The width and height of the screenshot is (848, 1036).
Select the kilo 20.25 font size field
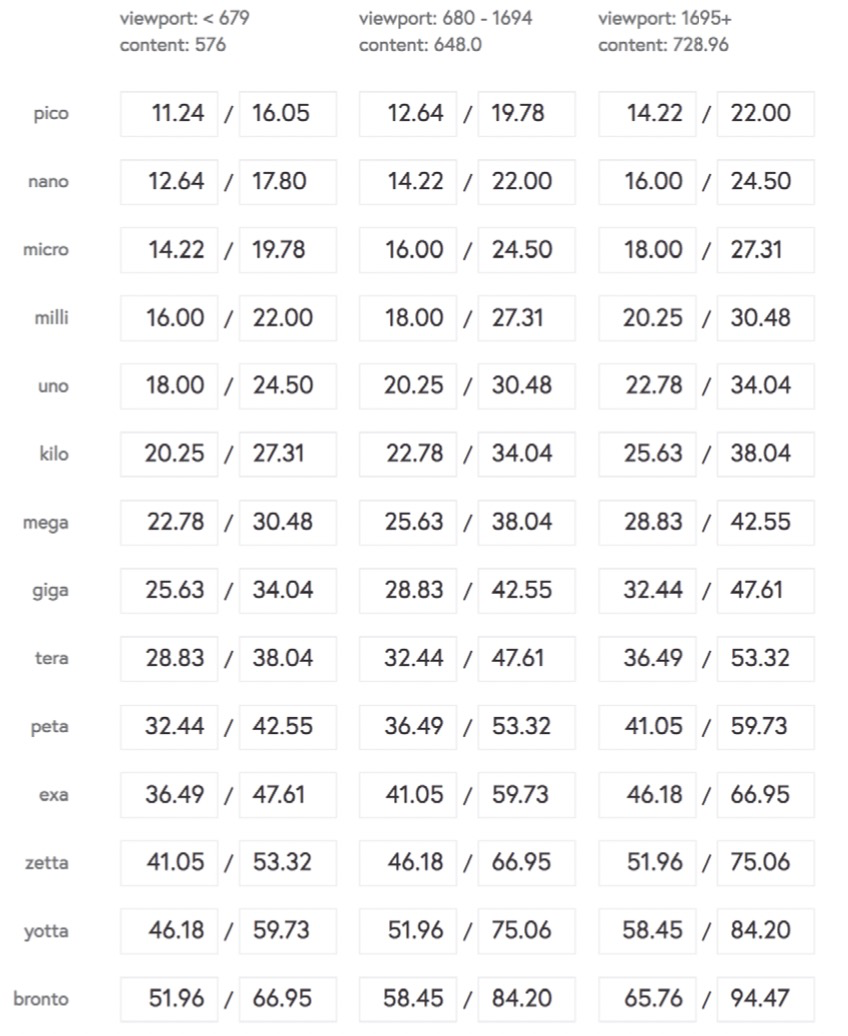click(x=169, y=454)
